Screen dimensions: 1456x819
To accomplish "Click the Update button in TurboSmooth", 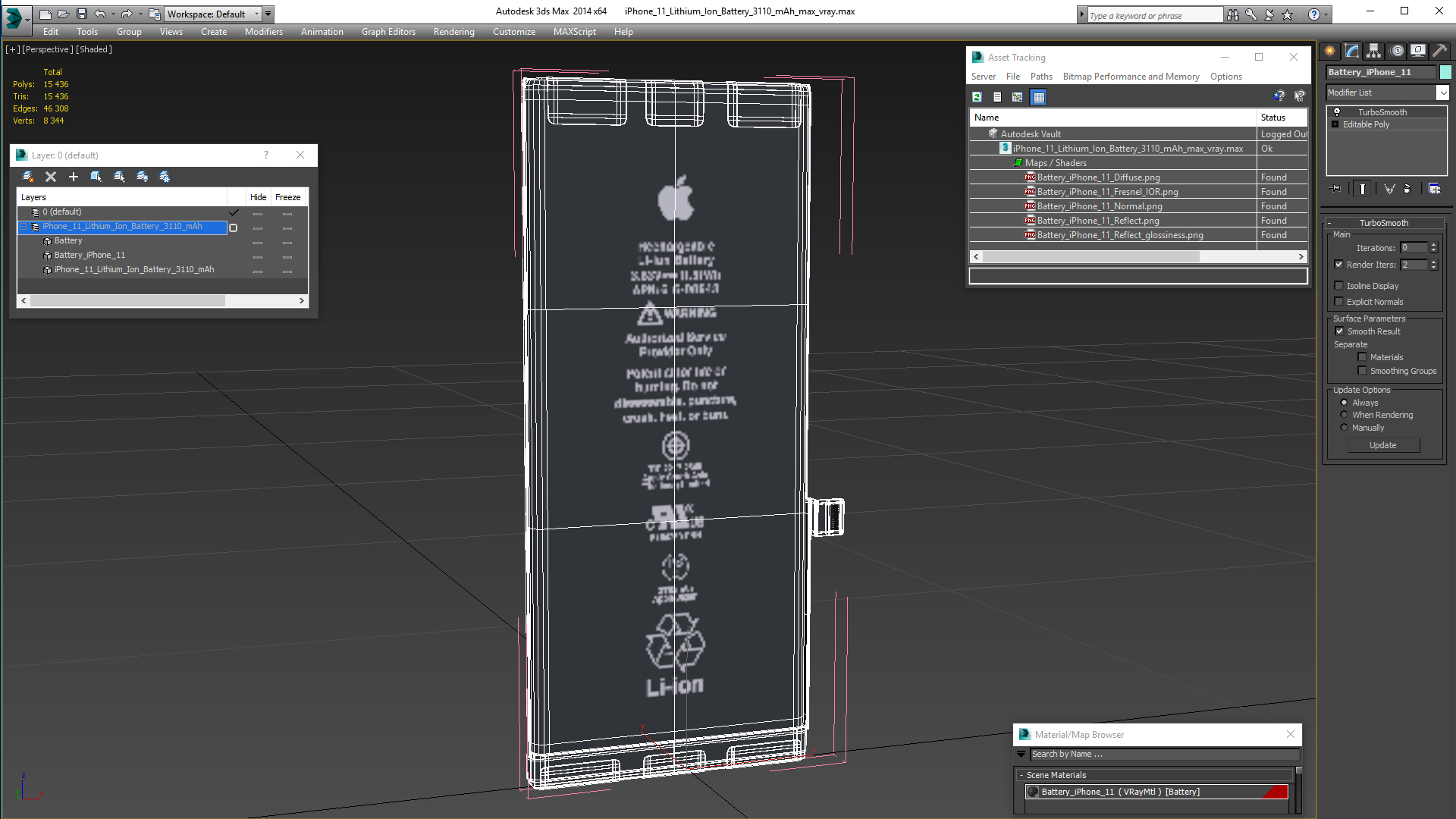I will 1383,445.
